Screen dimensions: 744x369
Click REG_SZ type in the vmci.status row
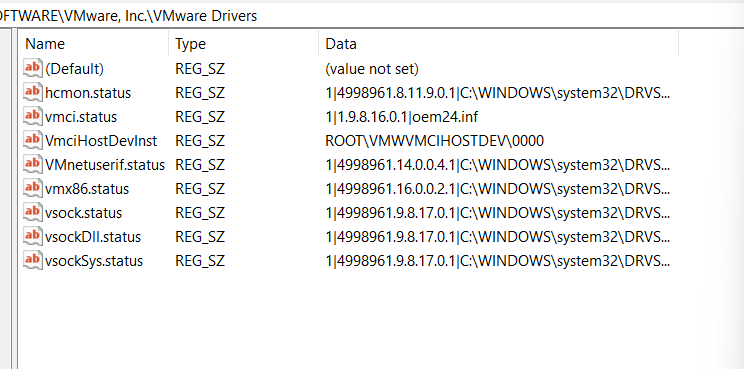[x=200, y=117]
